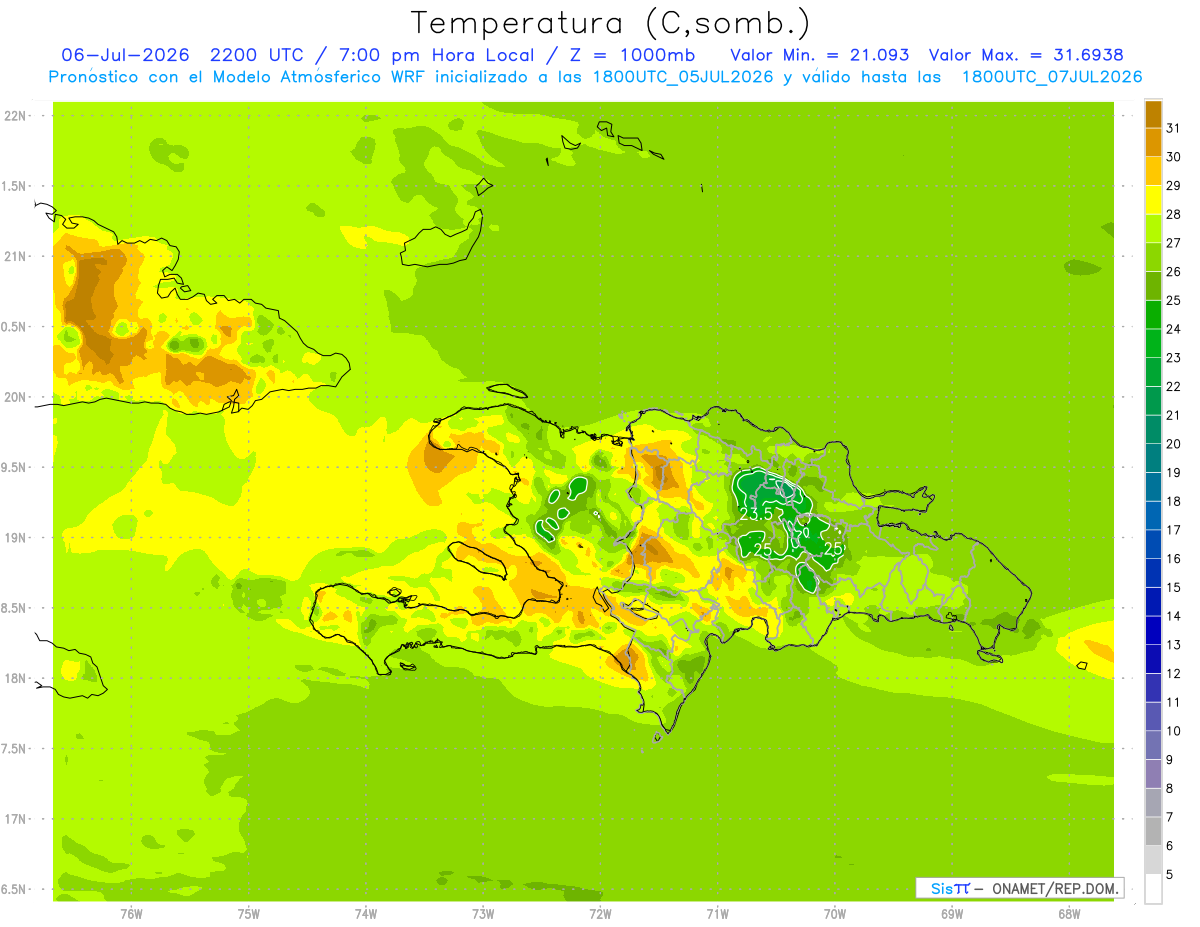Image resolution: width=1200 pixels, height=927 pixels.
Task: Click the purple legend swatch between 8 and 9
Action: click(1153, 773)
